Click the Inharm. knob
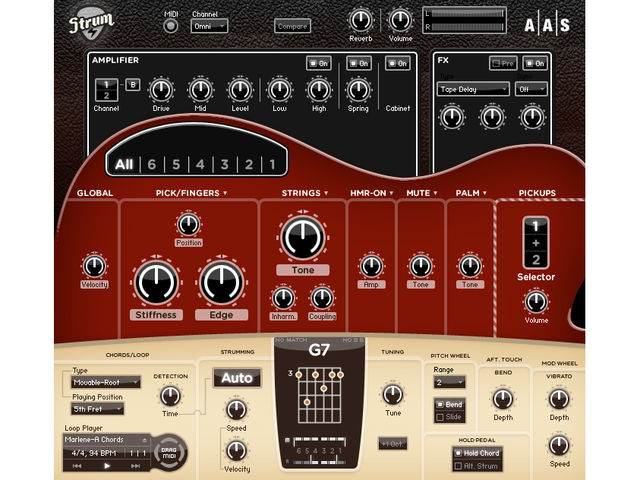This screenshot has width=640, height=480. (283, 298)
